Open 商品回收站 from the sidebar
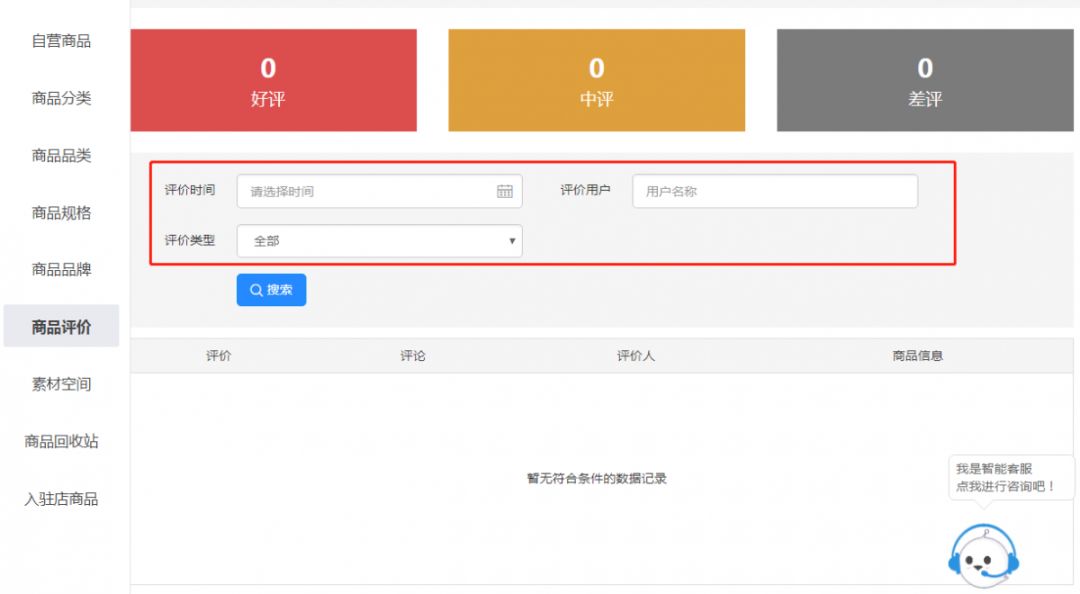Viewport: 1080px width, 594px height. point(60,441)
